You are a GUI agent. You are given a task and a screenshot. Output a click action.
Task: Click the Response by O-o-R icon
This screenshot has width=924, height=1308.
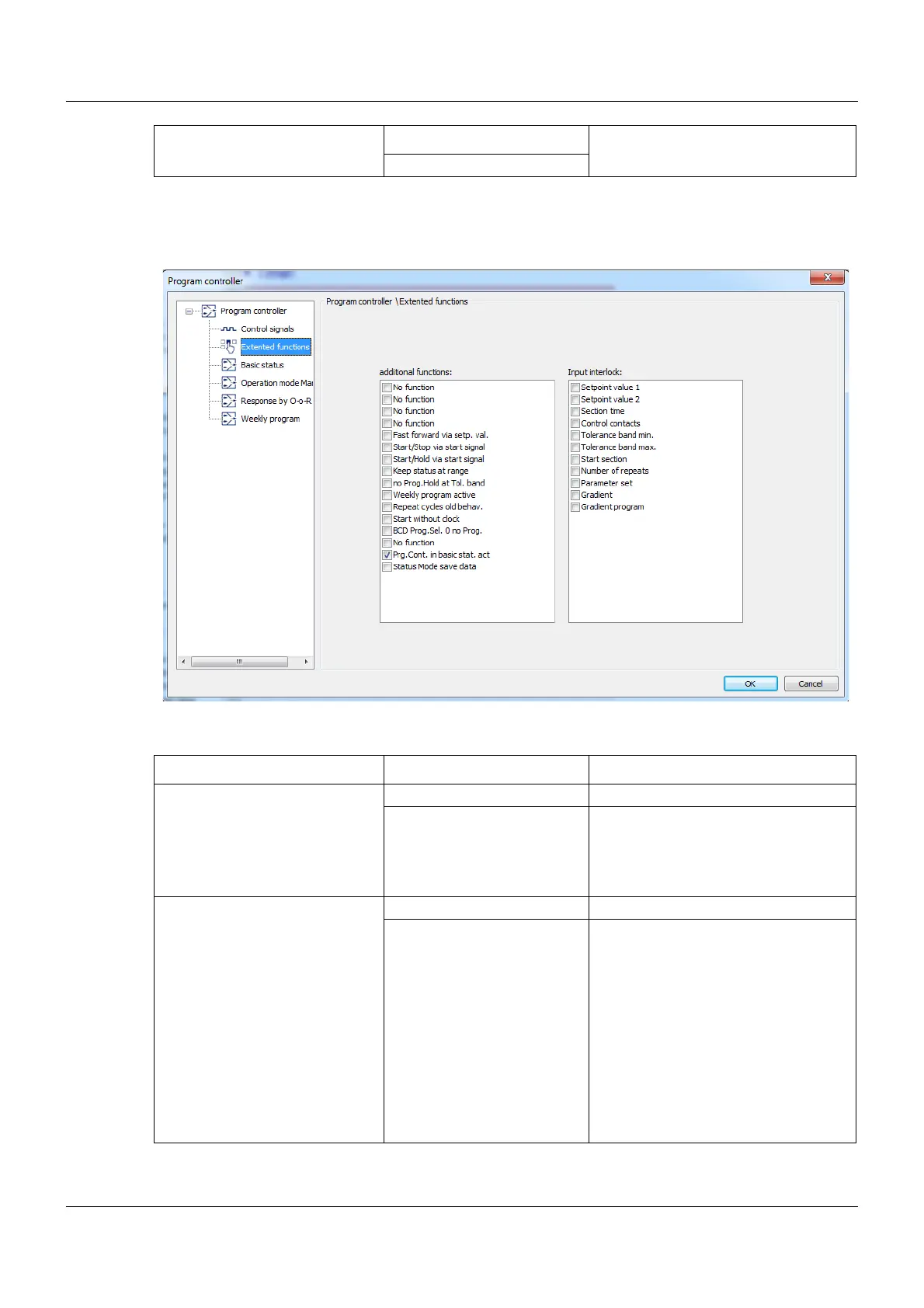click(x=228, y=401)
